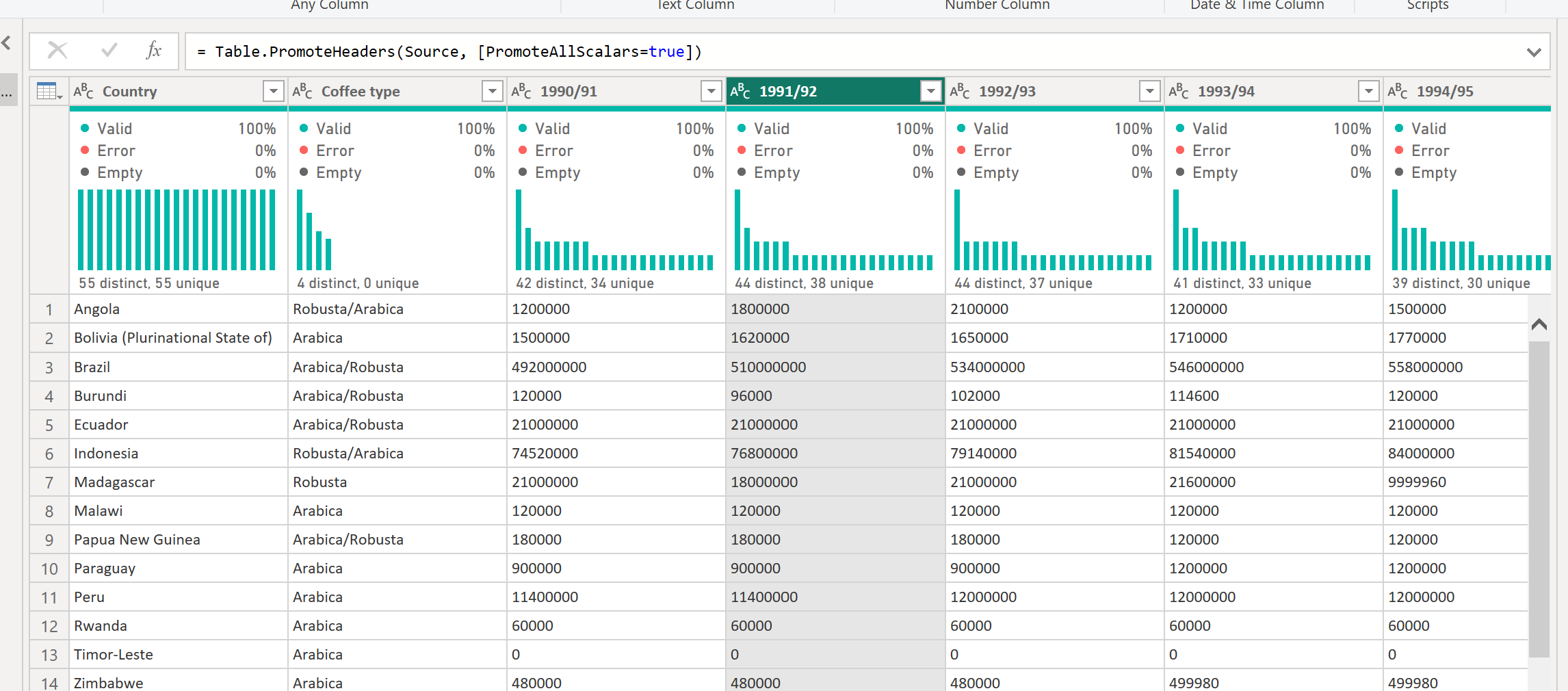Expand the formula bar with down chevron
Viewport: 1568px width, 691px height.
1534,52
